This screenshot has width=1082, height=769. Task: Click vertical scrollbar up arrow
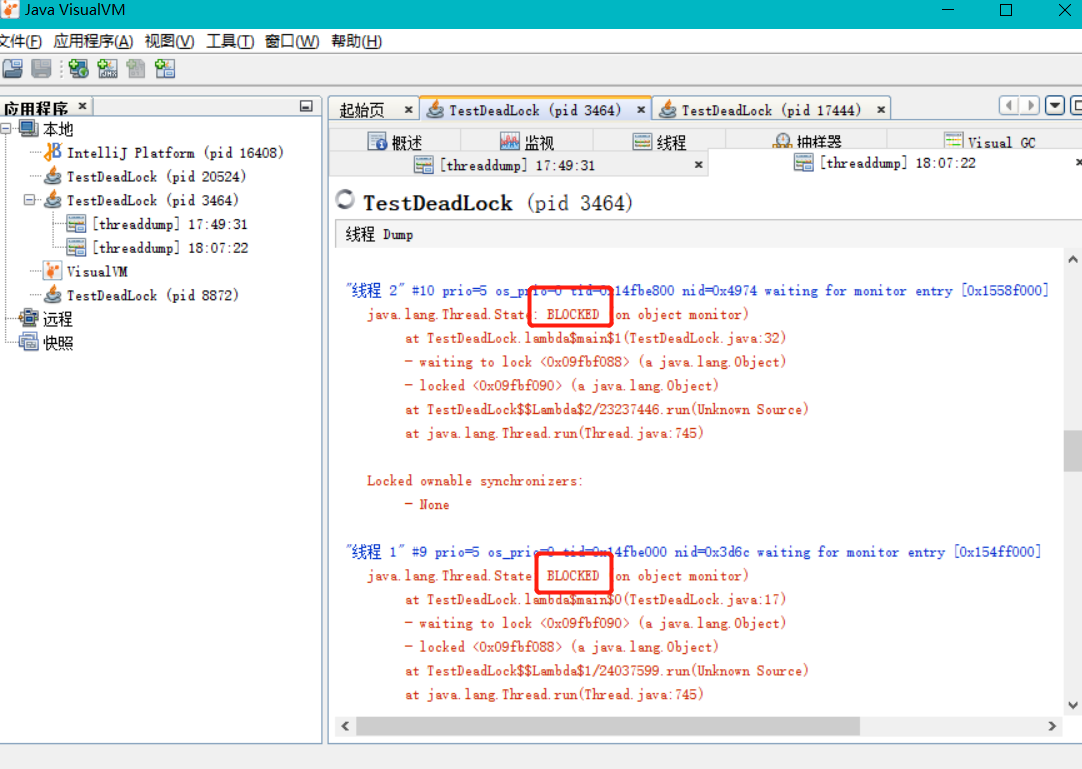(x=1072, y=260)
